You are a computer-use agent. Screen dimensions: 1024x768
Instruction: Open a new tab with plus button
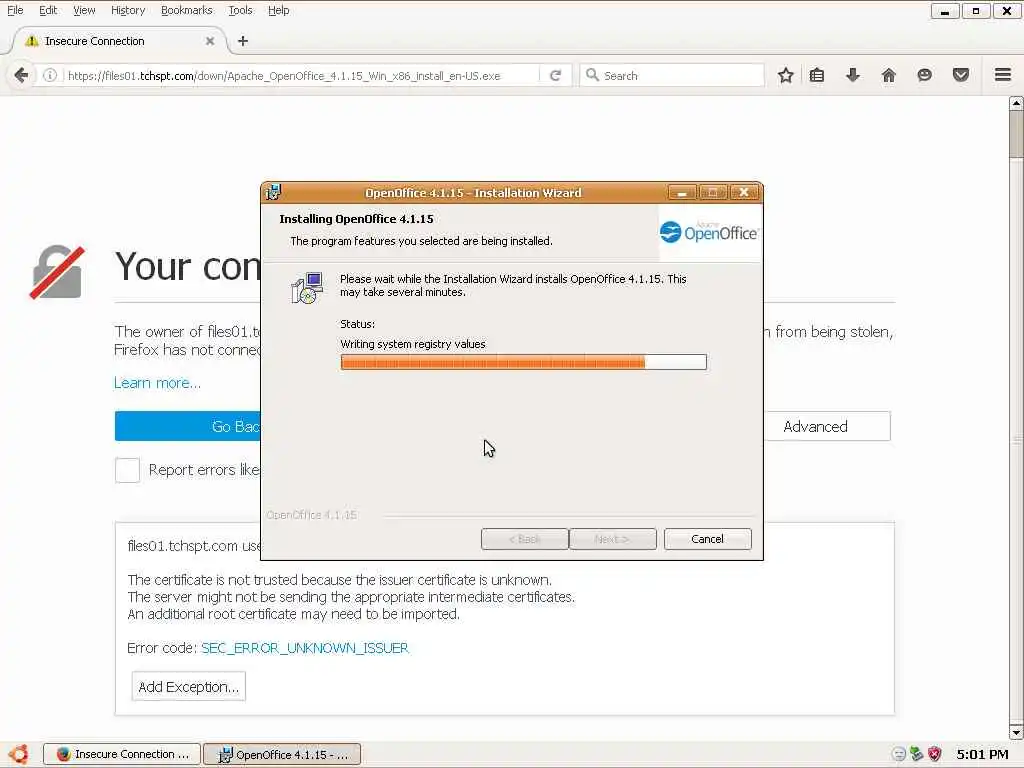243,41
